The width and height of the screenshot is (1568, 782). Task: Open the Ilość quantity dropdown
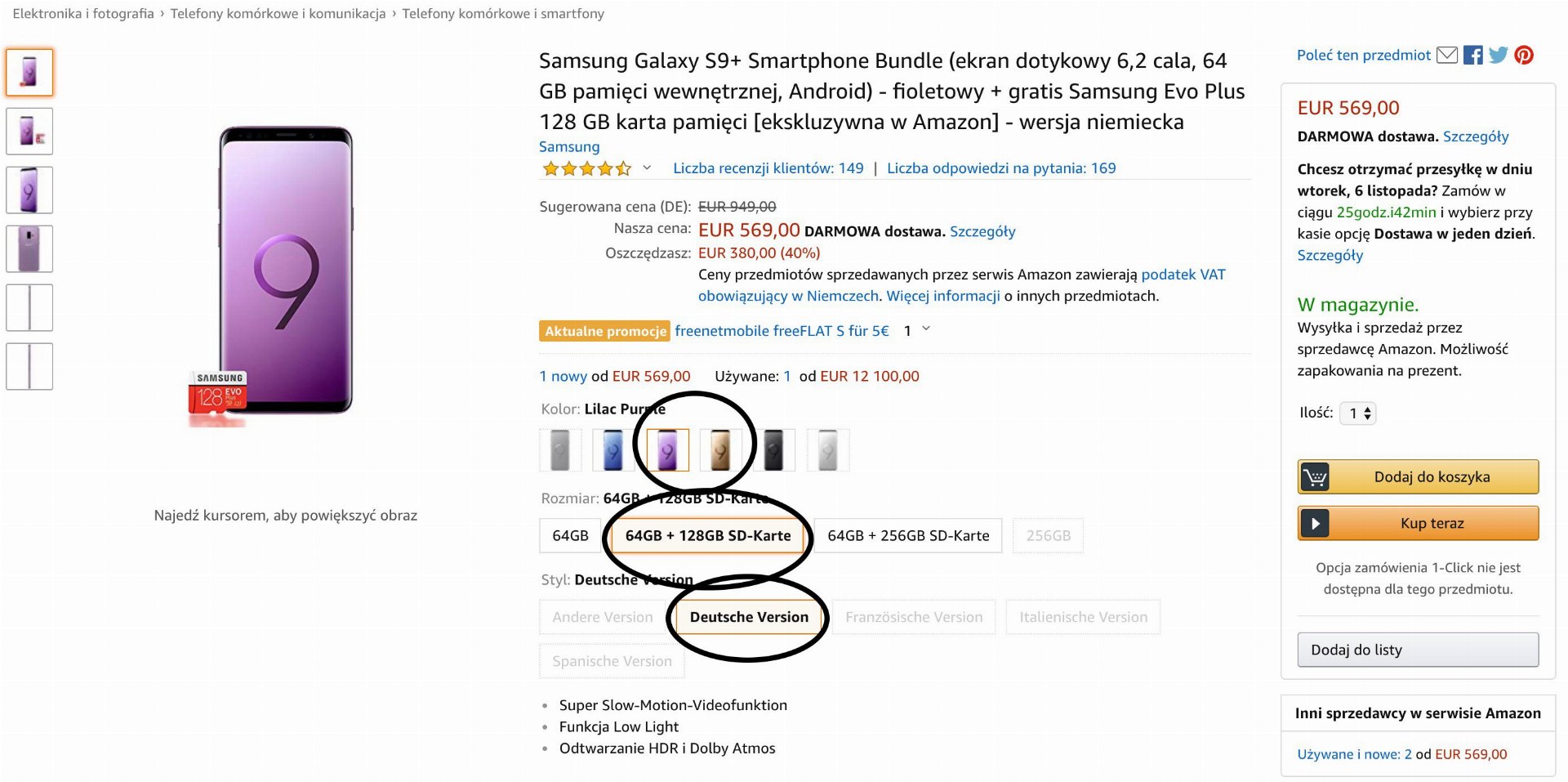coord(1358,413)
